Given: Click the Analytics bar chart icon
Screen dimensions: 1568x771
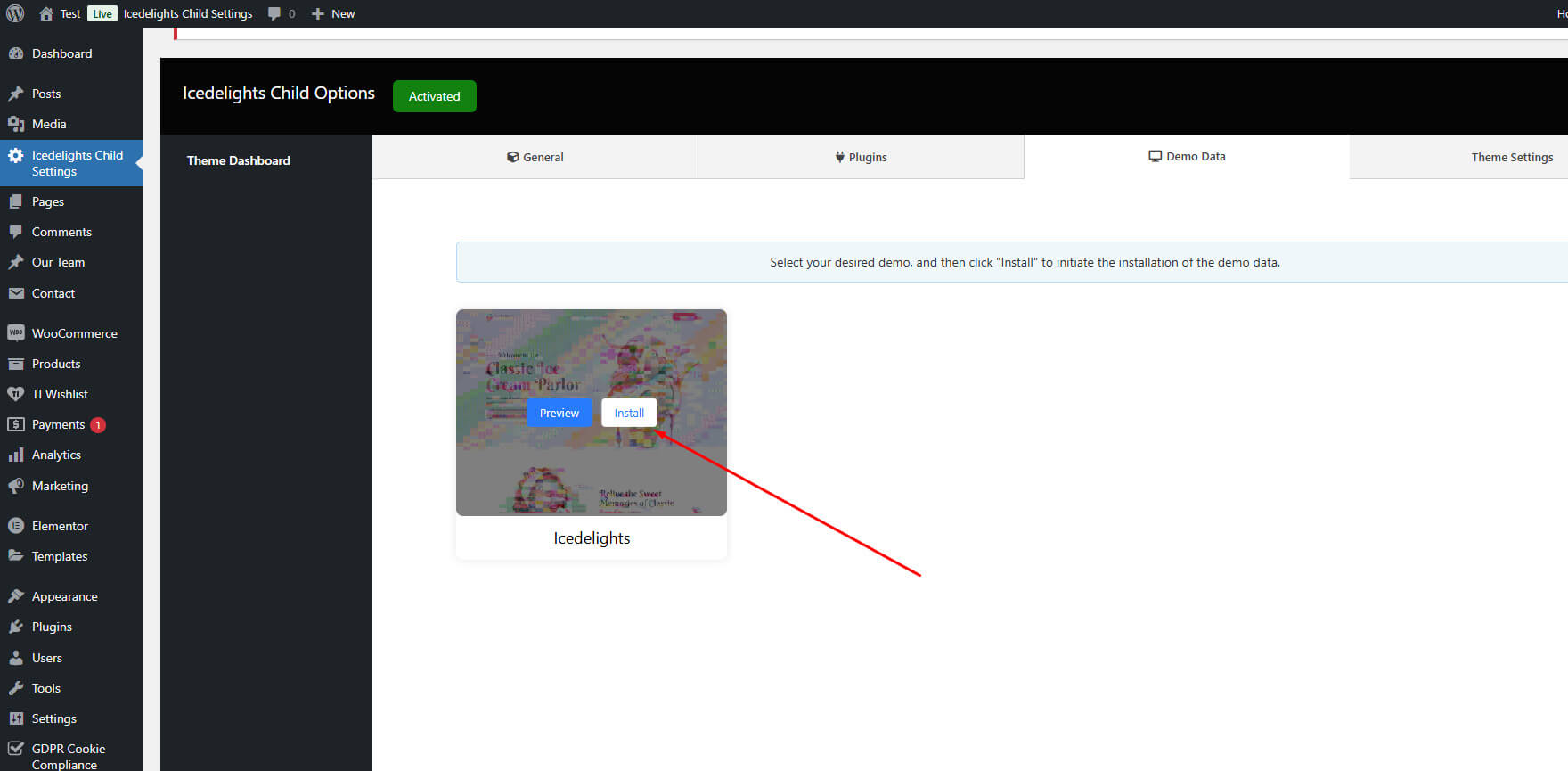Looking at the screenshot, I should coord(16,455).
